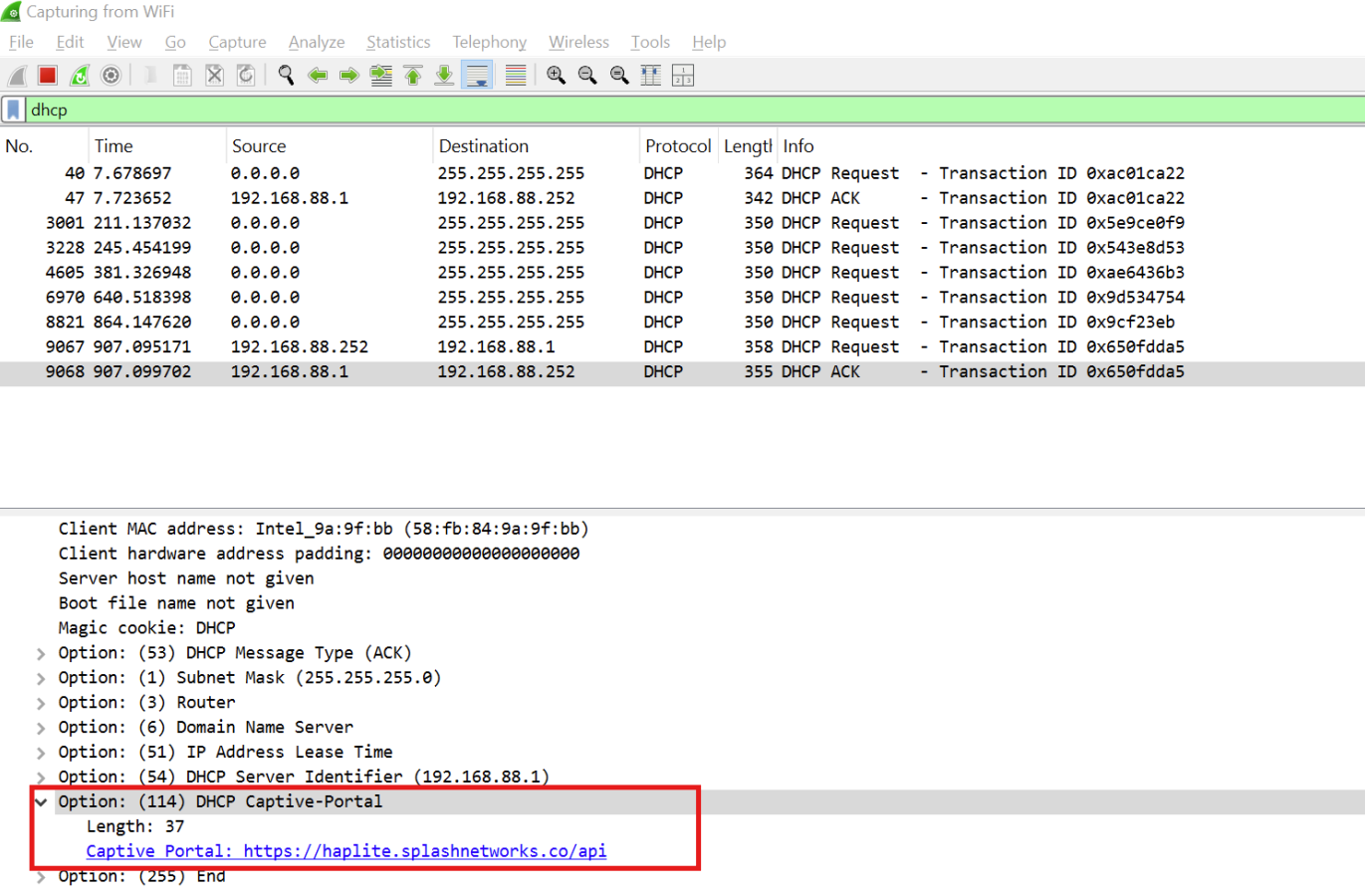This screenshot has height=896, width=1365.
Task: Click the start capture shark fin icon
Action: [x=17, y=76]
